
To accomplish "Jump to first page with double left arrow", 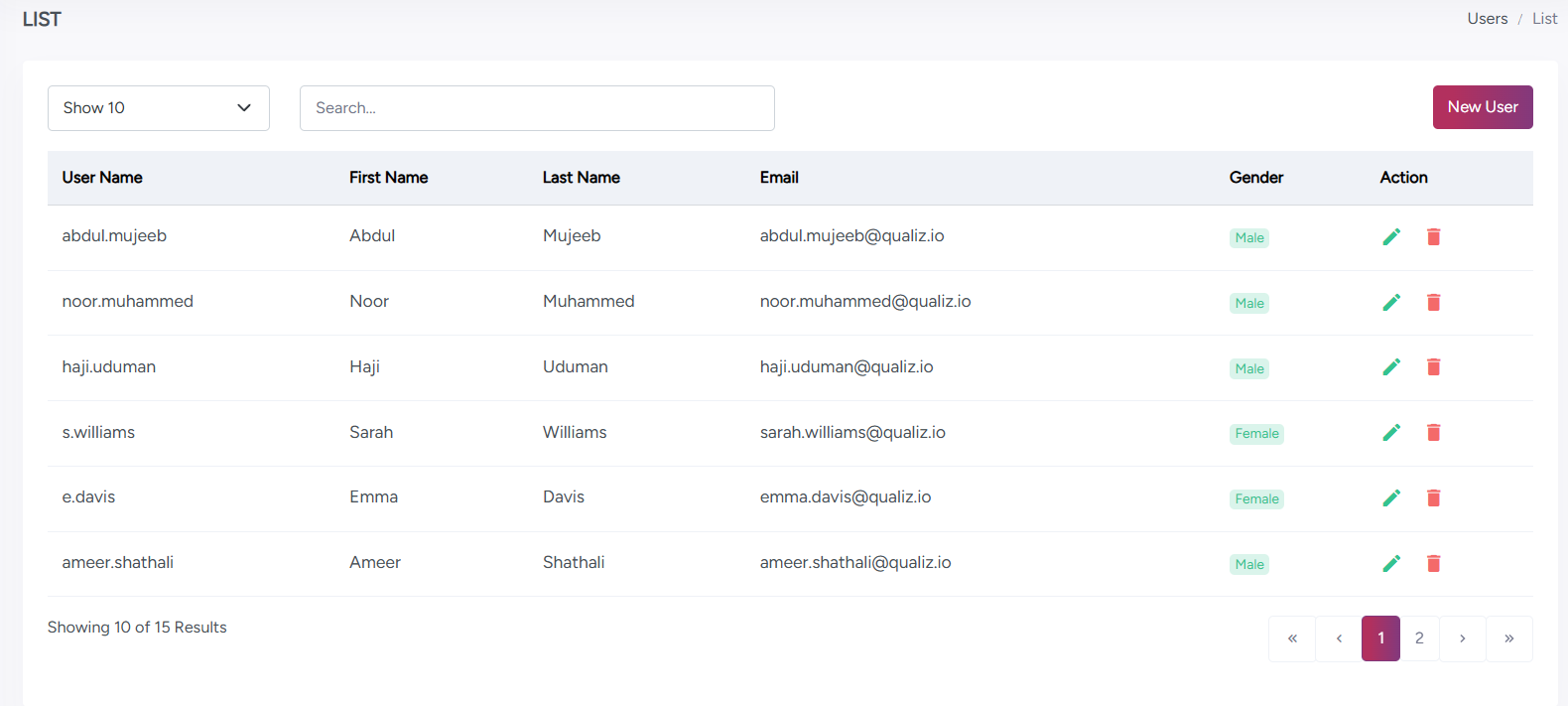I will tap(1292, 638).
